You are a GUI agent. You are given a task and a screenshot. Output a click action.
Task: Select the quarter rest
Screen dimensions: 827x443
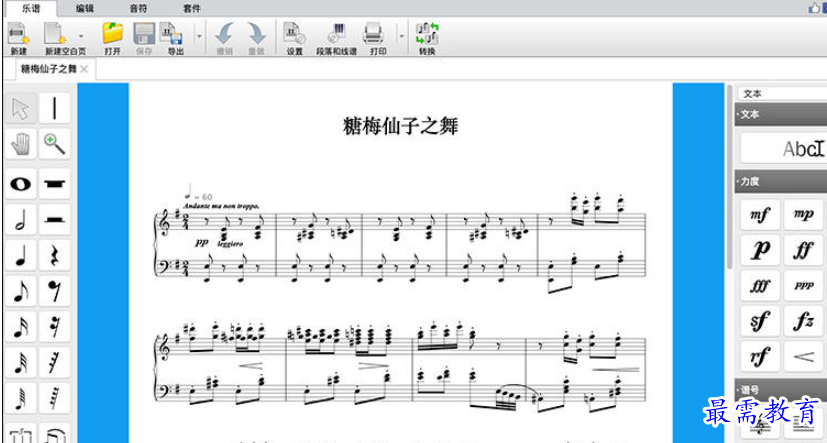[x=54, y=255]
